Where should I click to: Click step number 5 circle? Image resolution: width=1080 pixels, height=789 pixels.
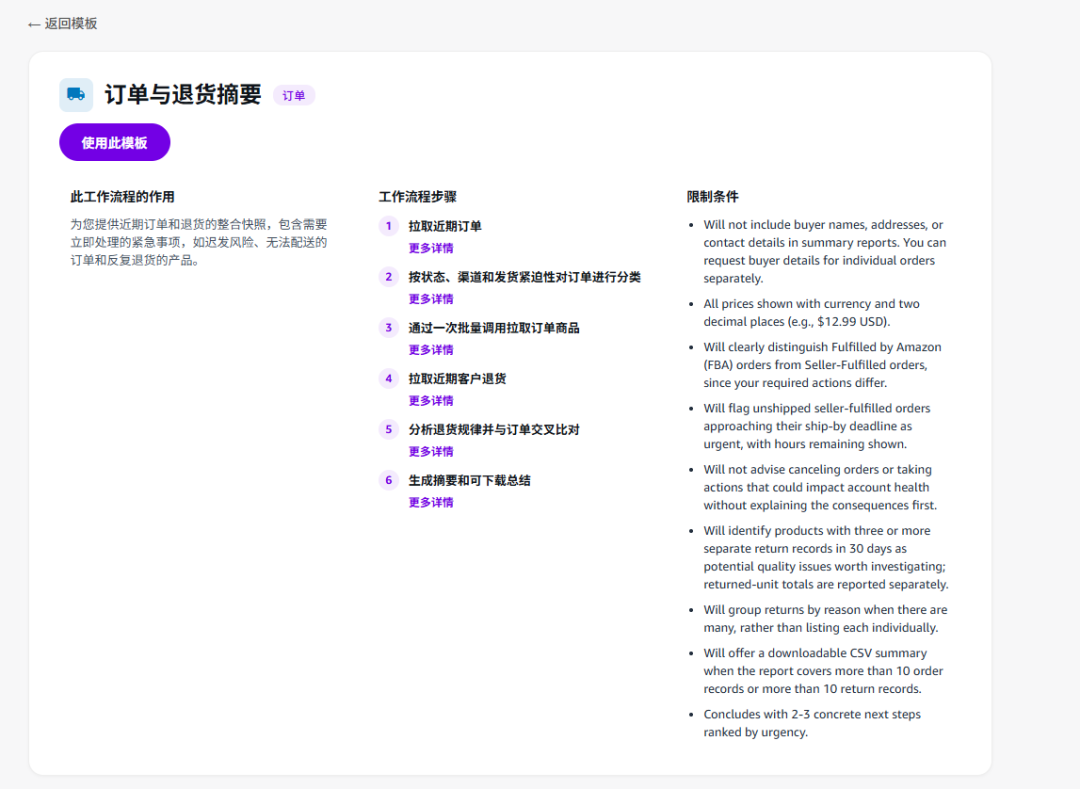(388, 430)
